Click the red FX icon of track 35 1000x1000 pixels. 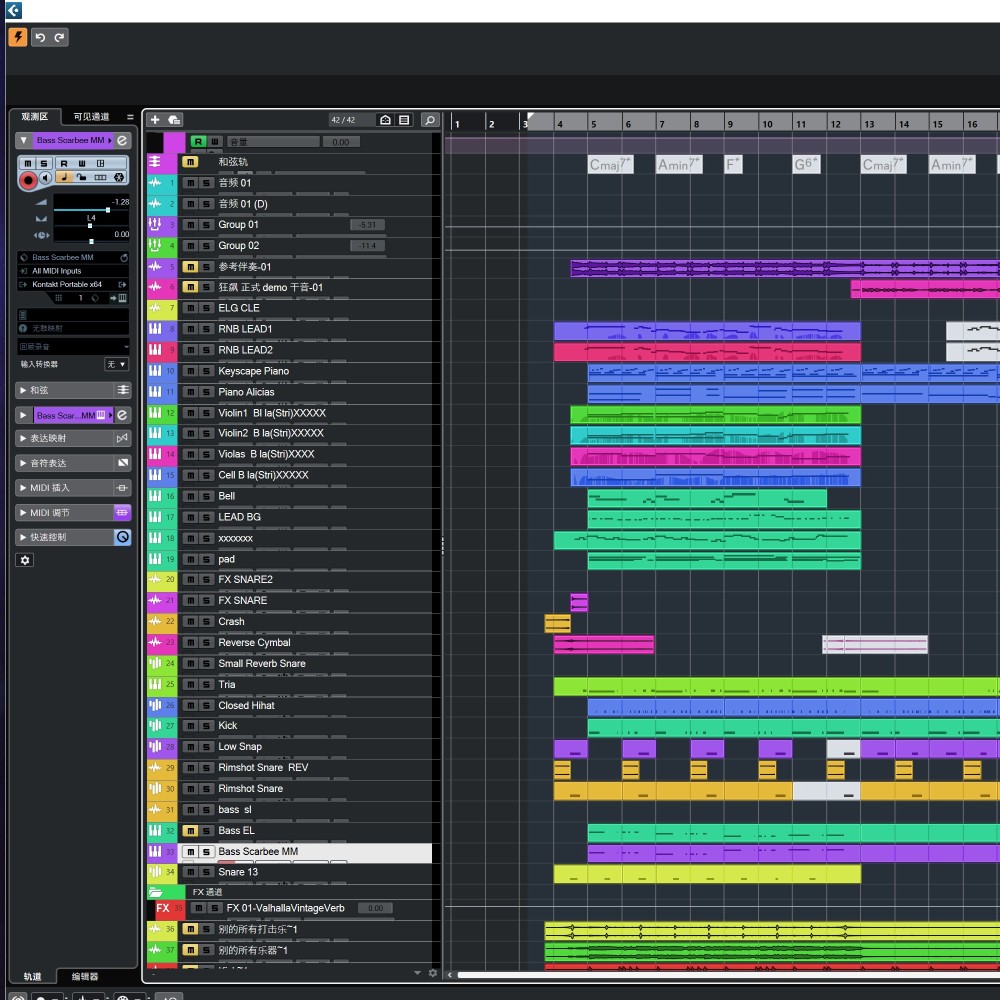pyautogui.click(x=163, y=908)
